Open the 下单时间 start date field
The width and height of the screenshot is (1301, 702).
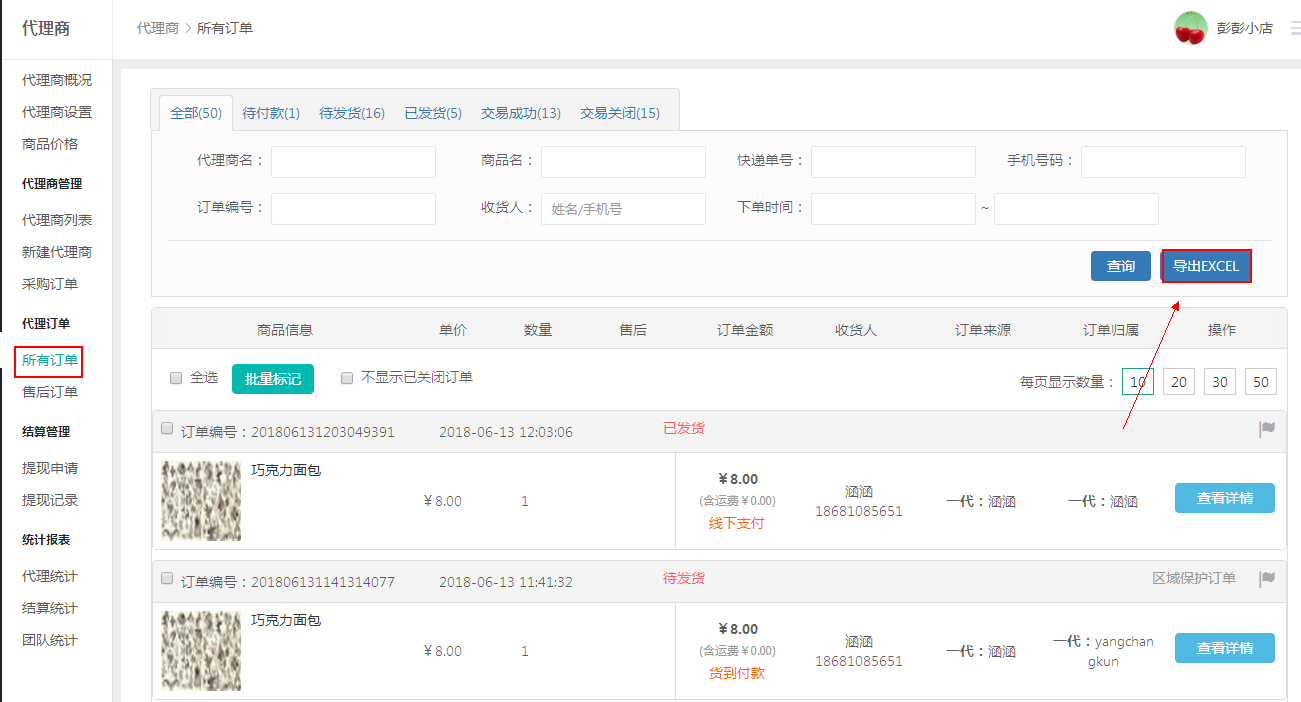[893, 209]
